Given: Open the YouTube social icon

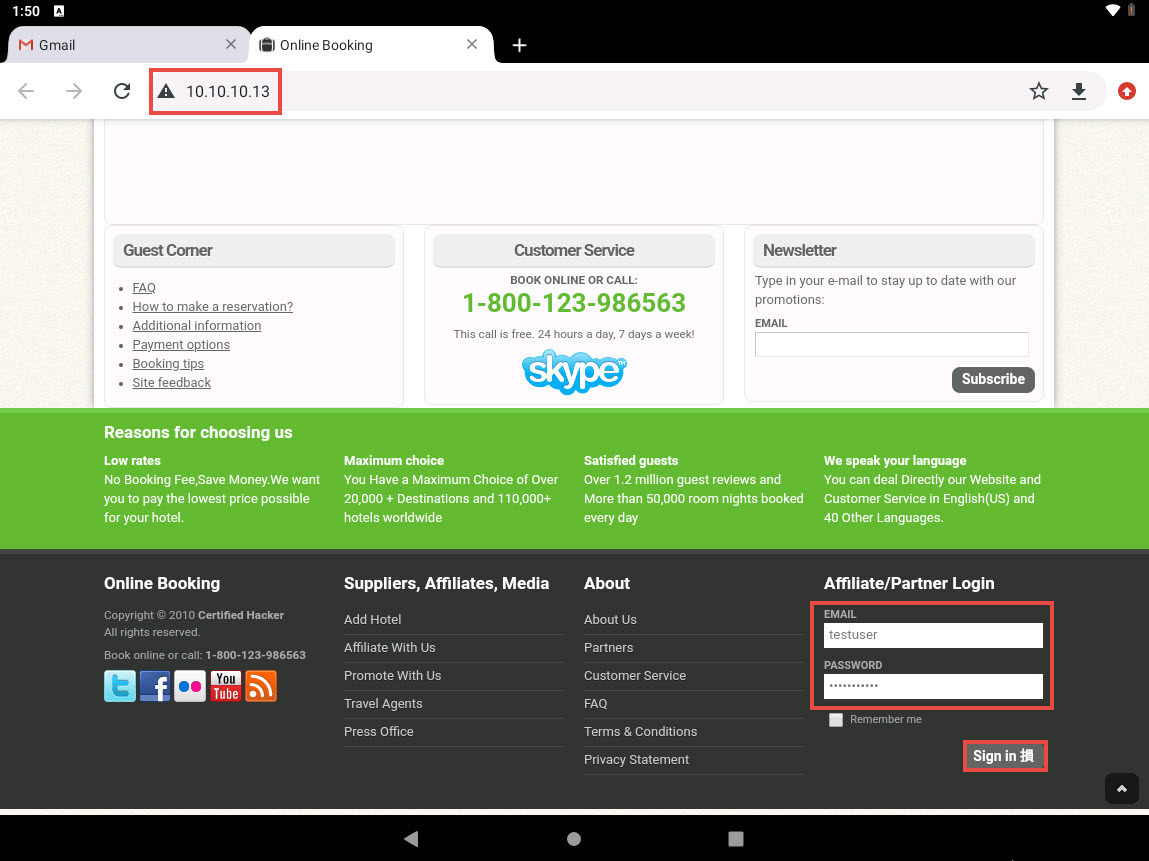Looking at the screenshot, I should point(225,686).
